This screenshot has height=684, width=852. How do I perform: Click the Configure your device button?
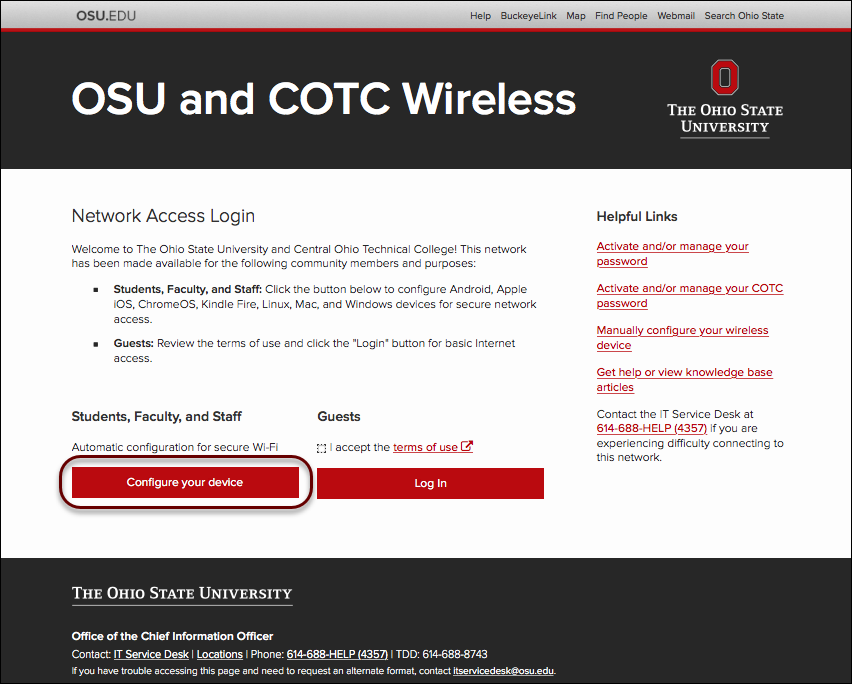coord(185,481)
